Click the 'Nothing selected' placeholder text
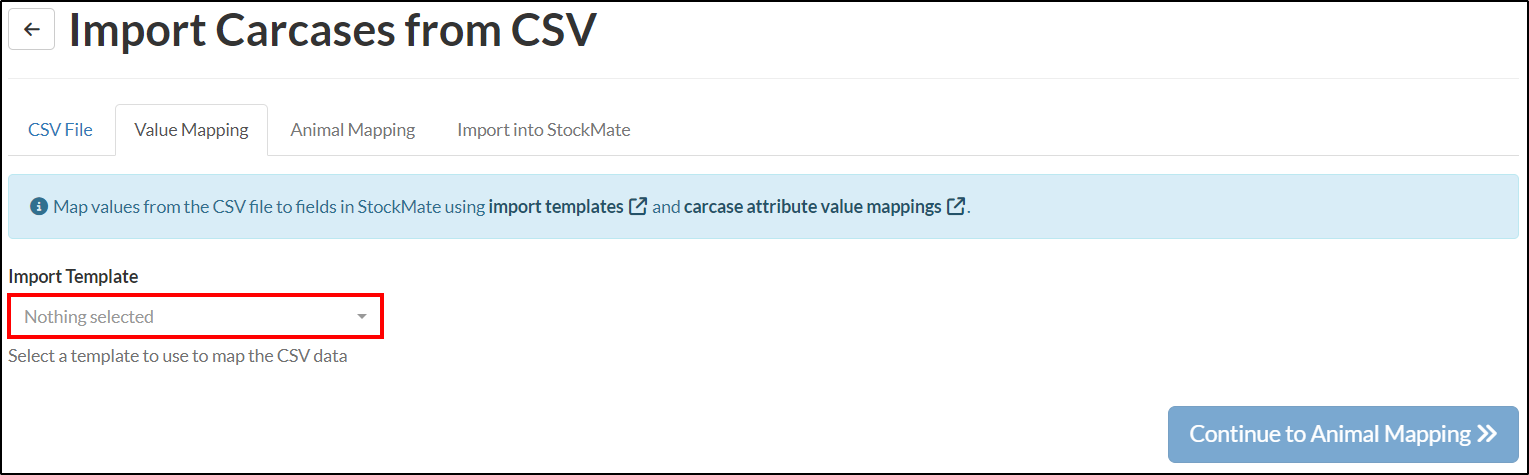This screenshot has width=1529, height=475. coord(89,317)
